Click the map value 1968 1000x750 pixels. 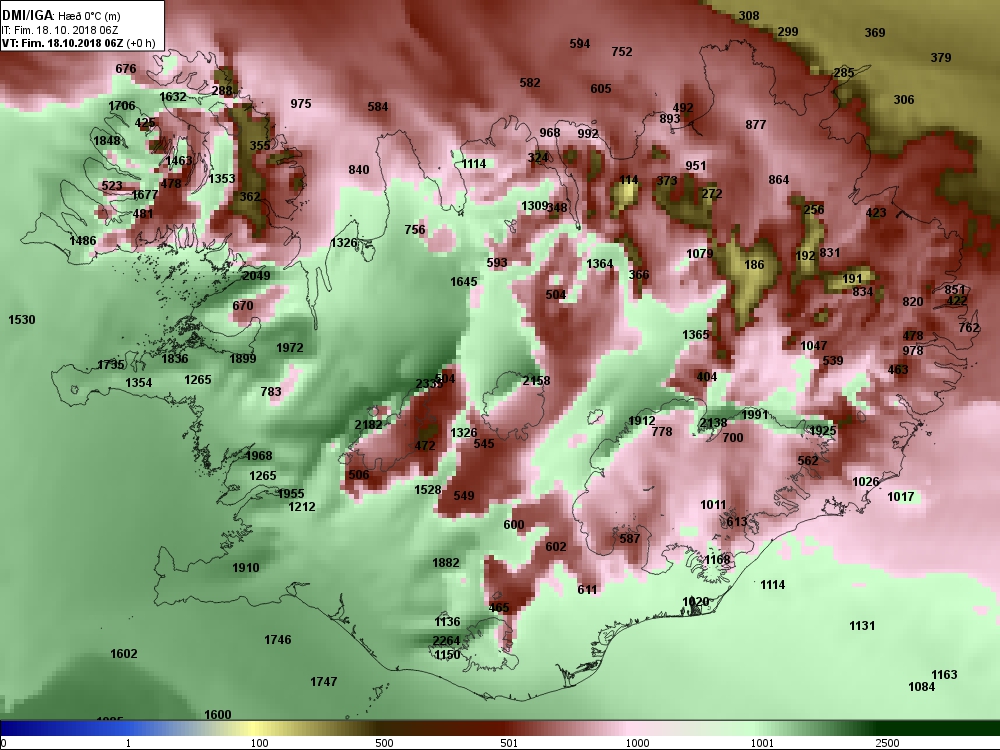(258, 456)
